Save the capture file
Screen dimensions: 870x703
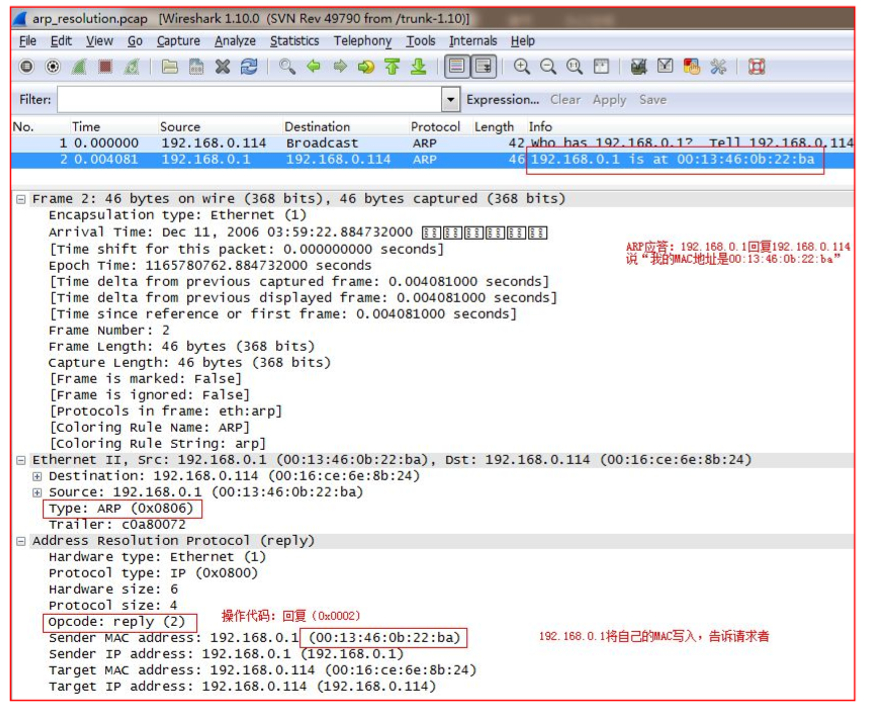point(196,67)
